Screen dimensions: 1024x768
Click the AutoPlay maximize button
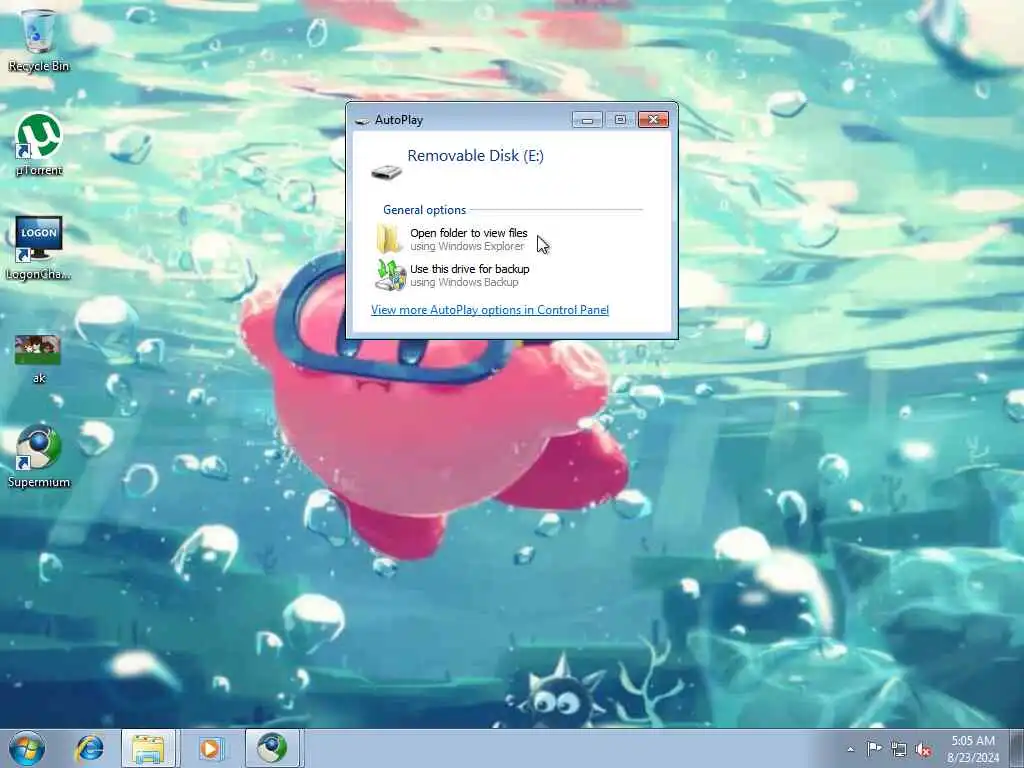coord(620,120)
